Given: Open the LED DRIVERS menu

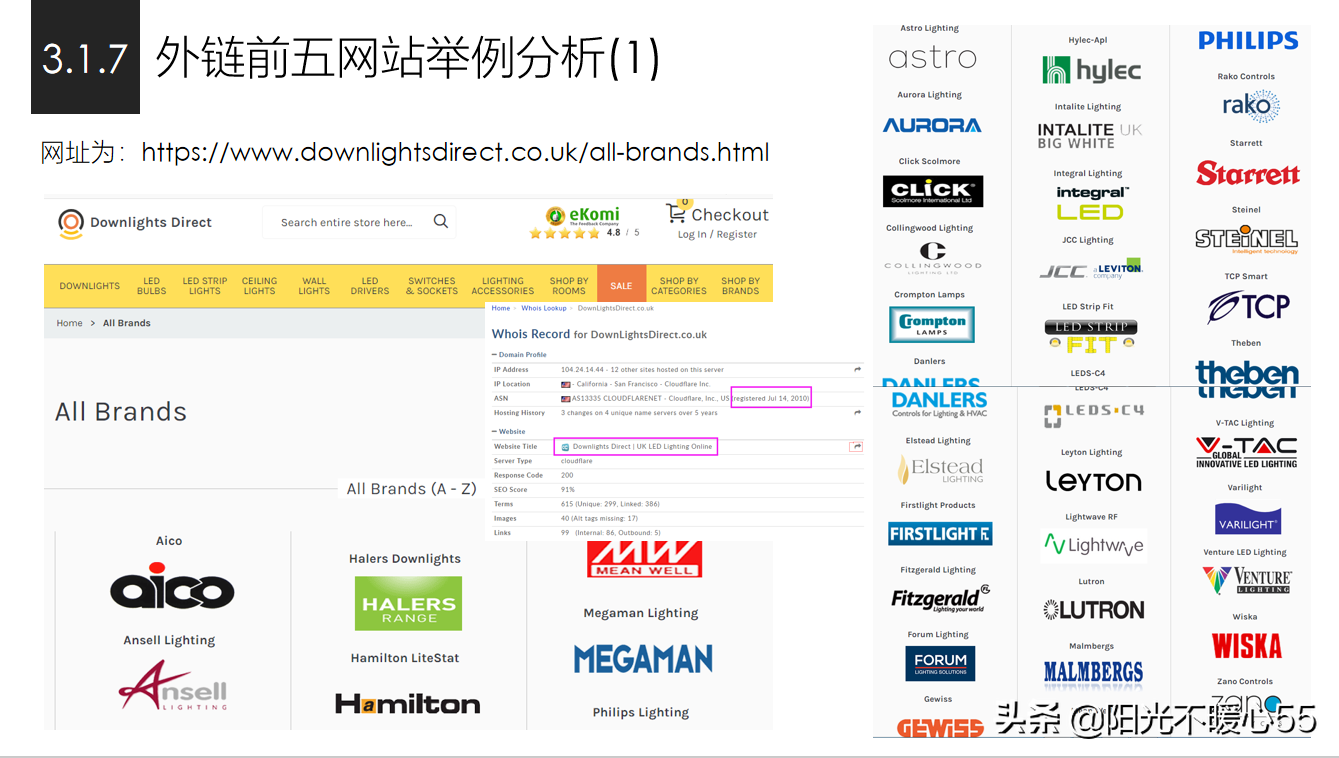Looking at the screenshot, I should pyautogui.click(x=370, y=286).
